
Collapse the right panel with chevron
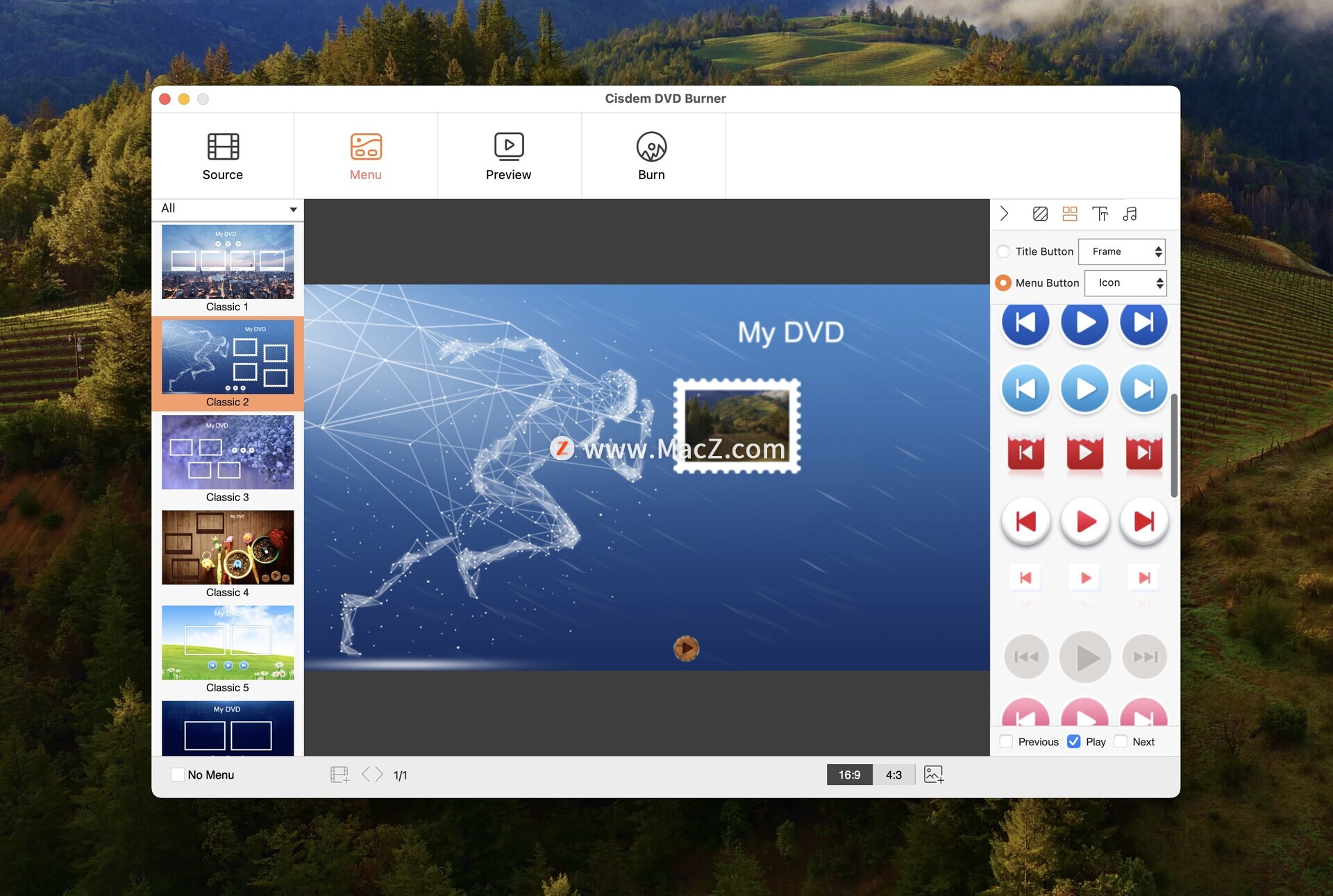tap(1004, 213)
